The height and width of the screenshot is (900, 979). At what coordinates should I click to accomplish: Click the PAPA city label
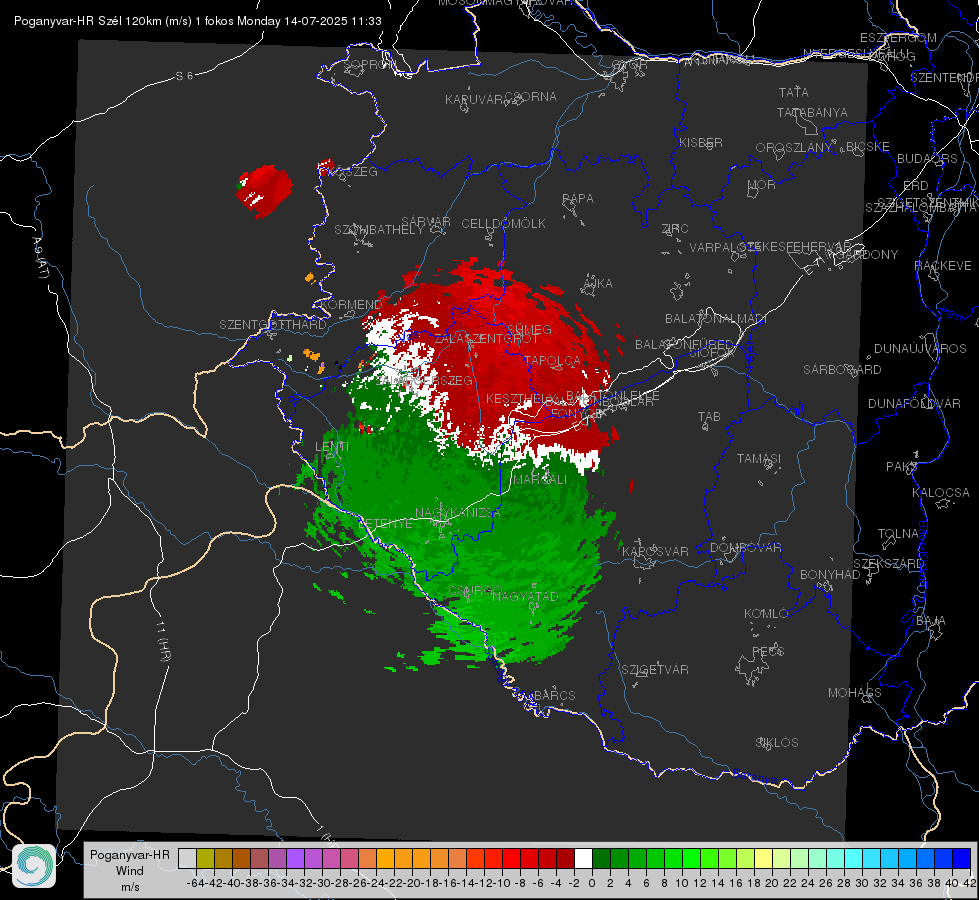click(x=578, y=199)
